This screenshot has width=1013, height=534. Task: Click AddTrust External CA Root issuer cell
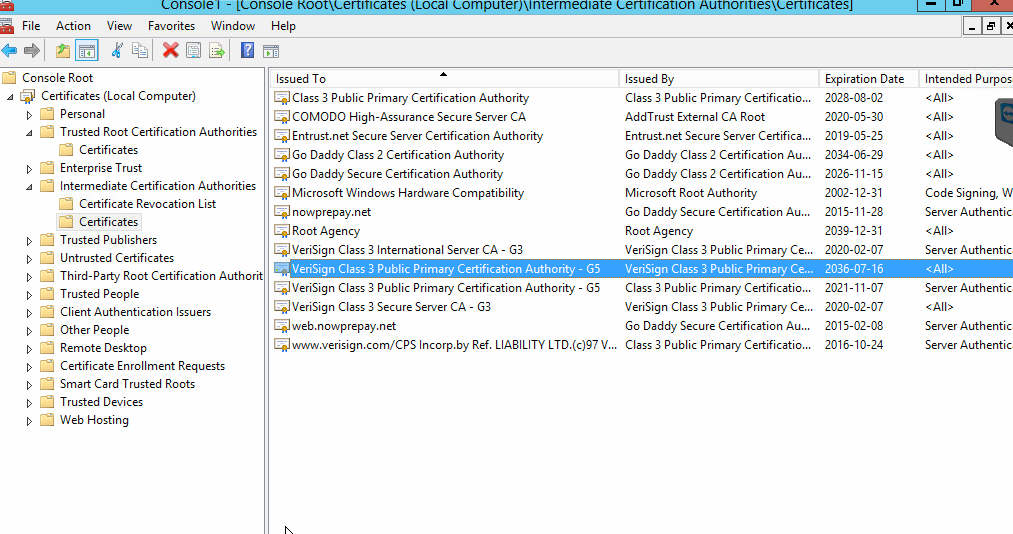tap(694, 117)
